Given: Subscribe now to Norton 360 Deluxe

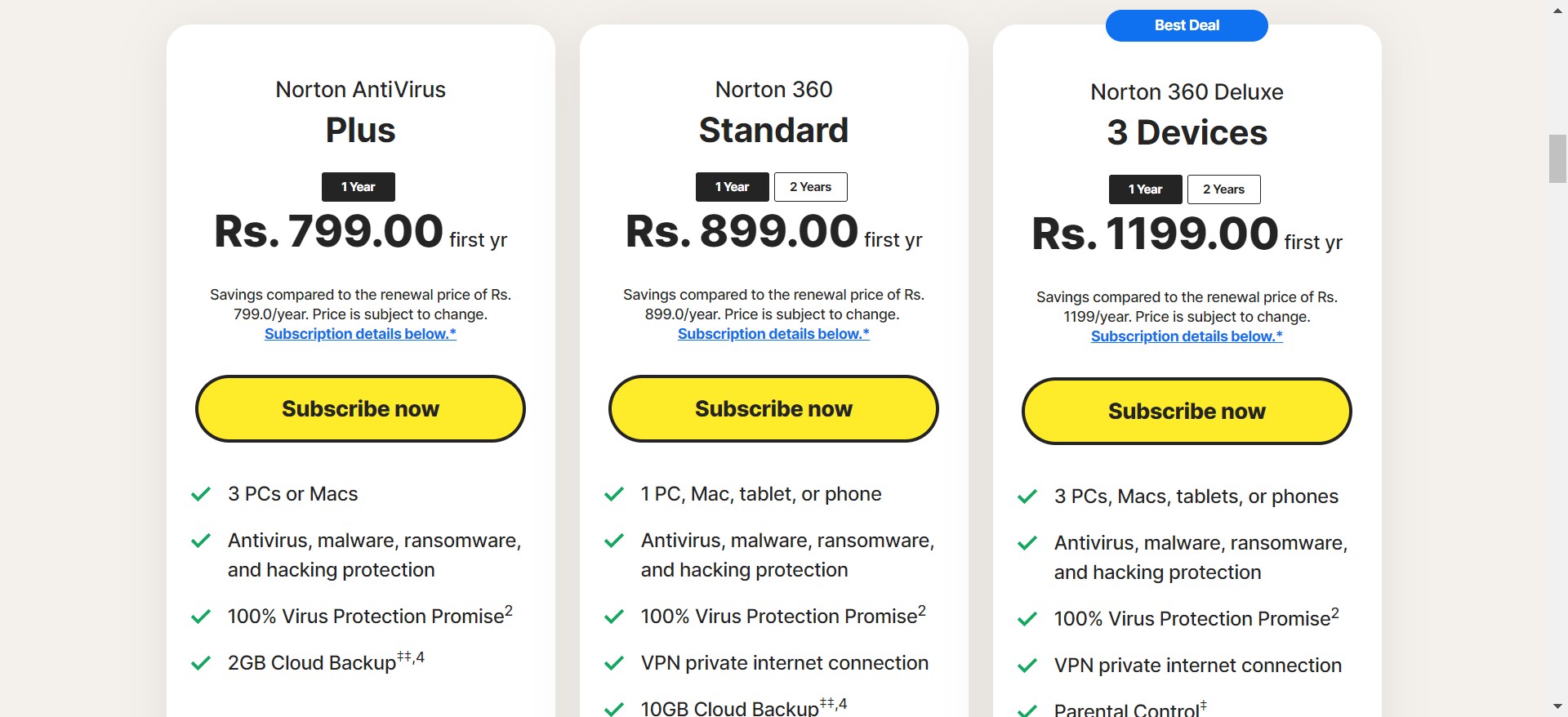Looking at the screenshot, I should 1187,412.
